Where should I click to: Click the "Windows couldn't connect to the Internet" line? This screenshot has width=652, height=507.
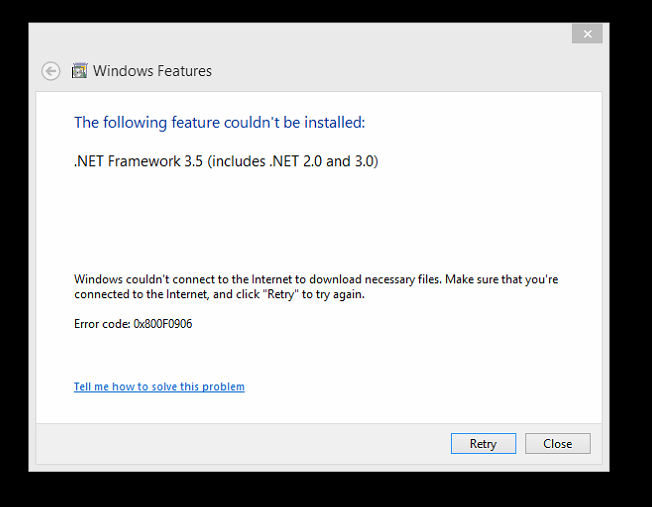point(200,279)
